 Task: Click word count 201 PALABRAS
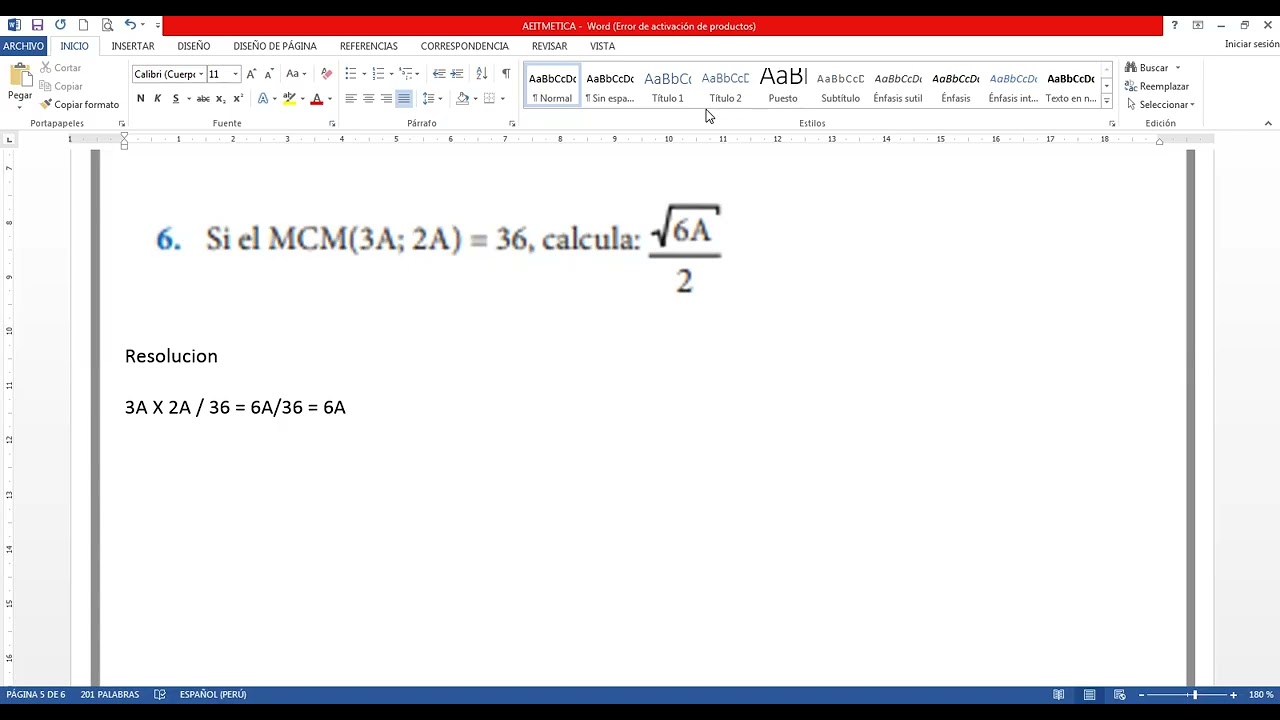click(x=110, y=695)
